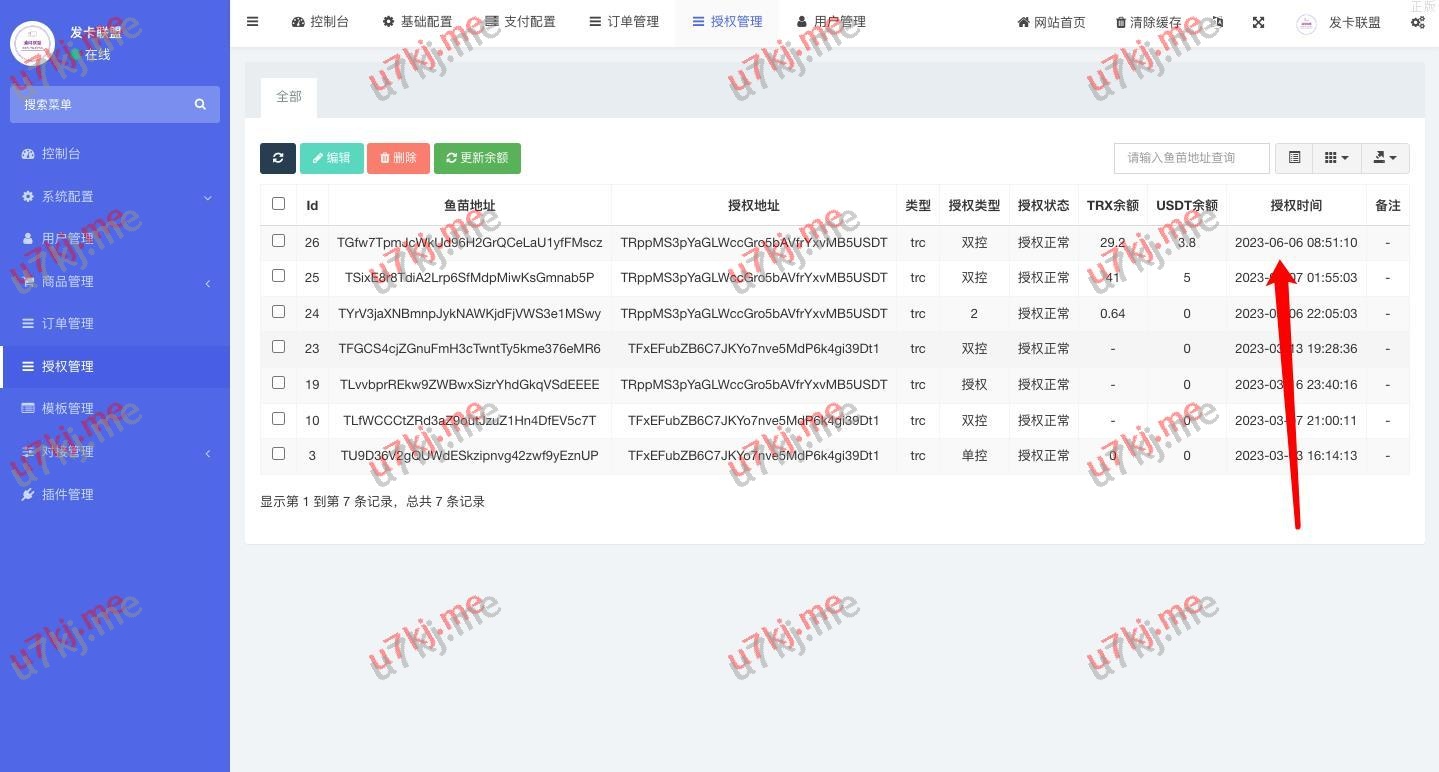Click the dark refresh table button
Viewport: 1439px width, 772px height.
278,158
